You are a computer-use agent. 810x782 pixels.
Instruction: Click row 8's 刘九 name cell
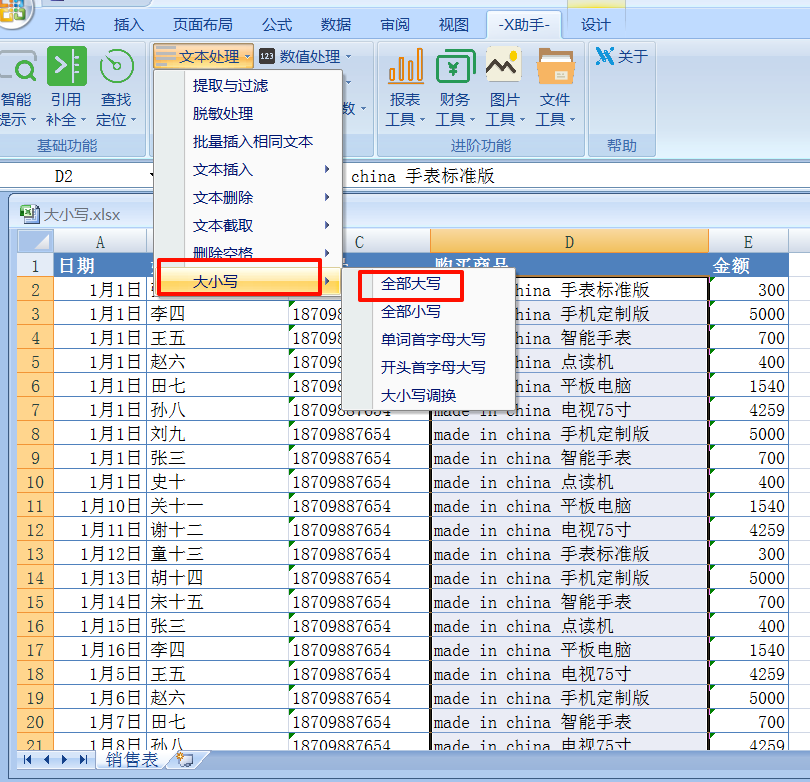[x=217, y=434]
